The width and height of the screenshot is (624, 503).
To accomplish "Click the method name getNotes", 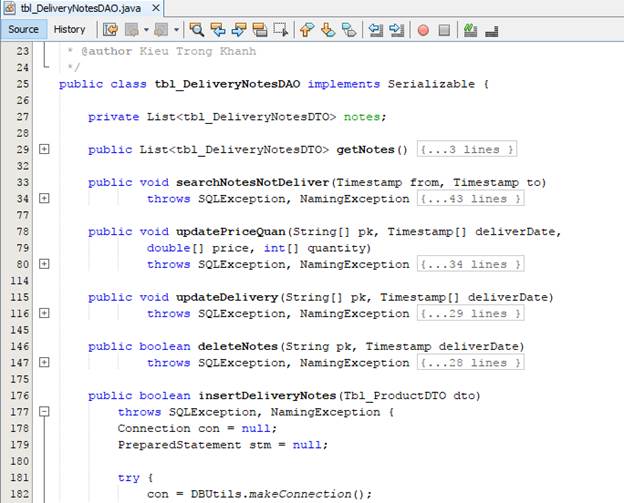I will [365, 149].
